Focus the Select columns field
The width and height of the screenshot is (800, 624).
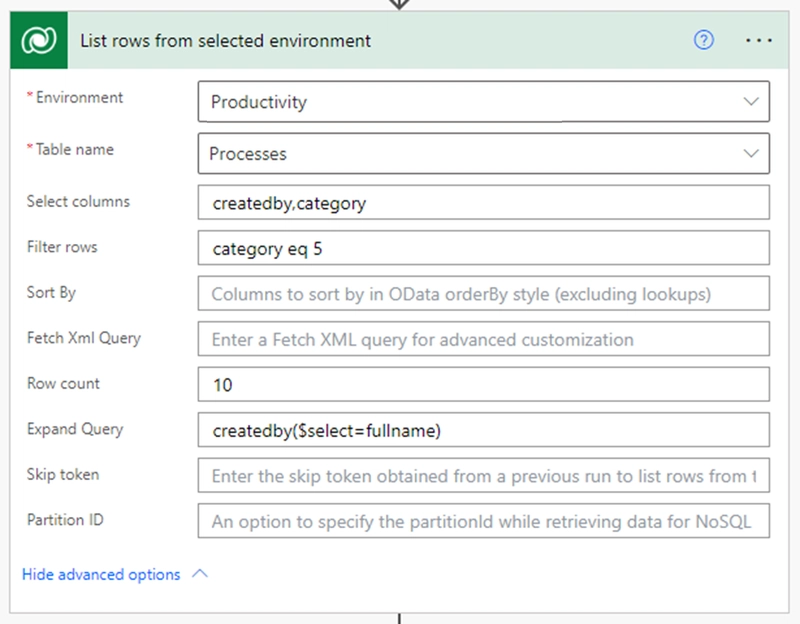483,203
